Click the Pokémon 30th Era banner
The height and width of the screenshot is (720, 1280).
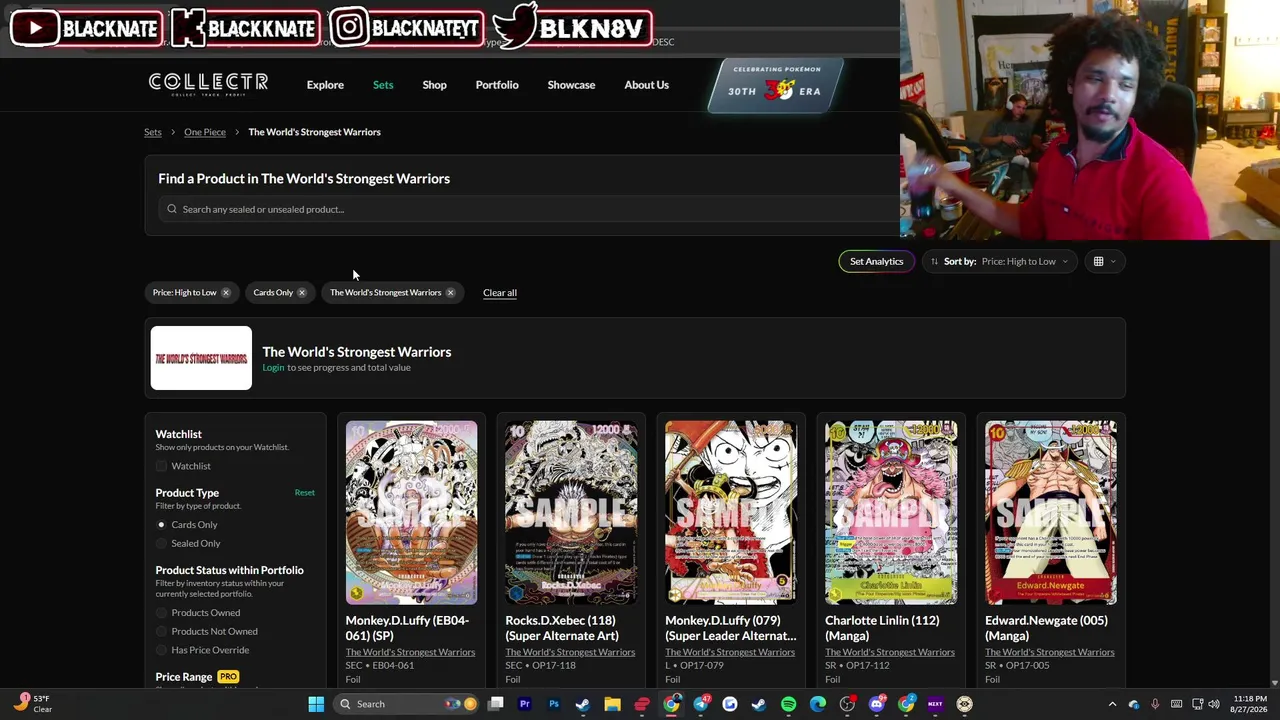[775, 86]
